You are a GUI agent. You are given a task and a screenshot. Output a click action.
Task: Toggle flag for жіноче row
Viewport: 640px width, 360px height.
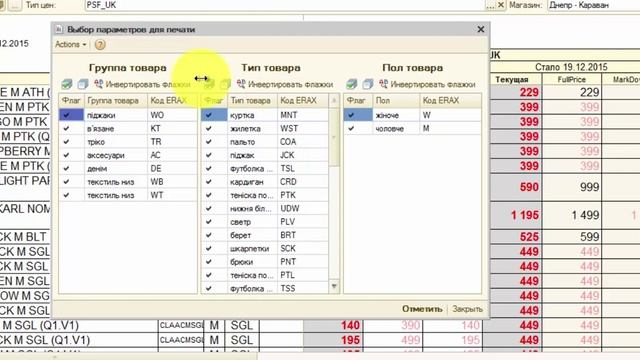[x=351, y=115]
